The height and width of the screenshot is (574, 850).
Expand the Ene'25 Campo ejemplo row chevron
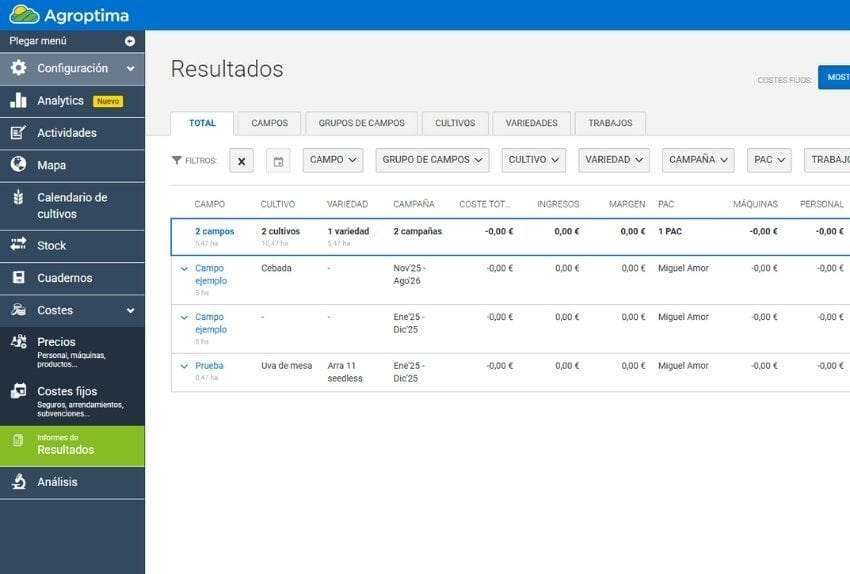coord(184,318)
